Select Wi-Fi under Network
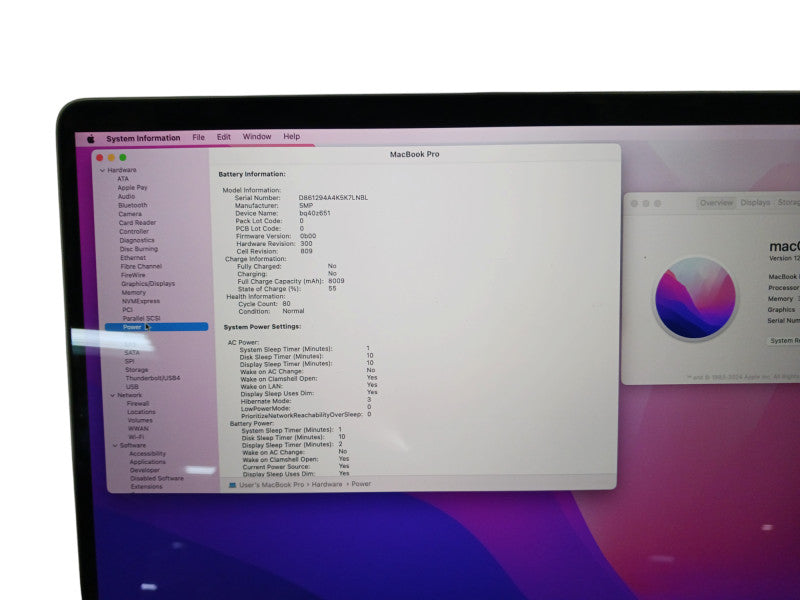This screenshot has width=800, height=600. 136,437
